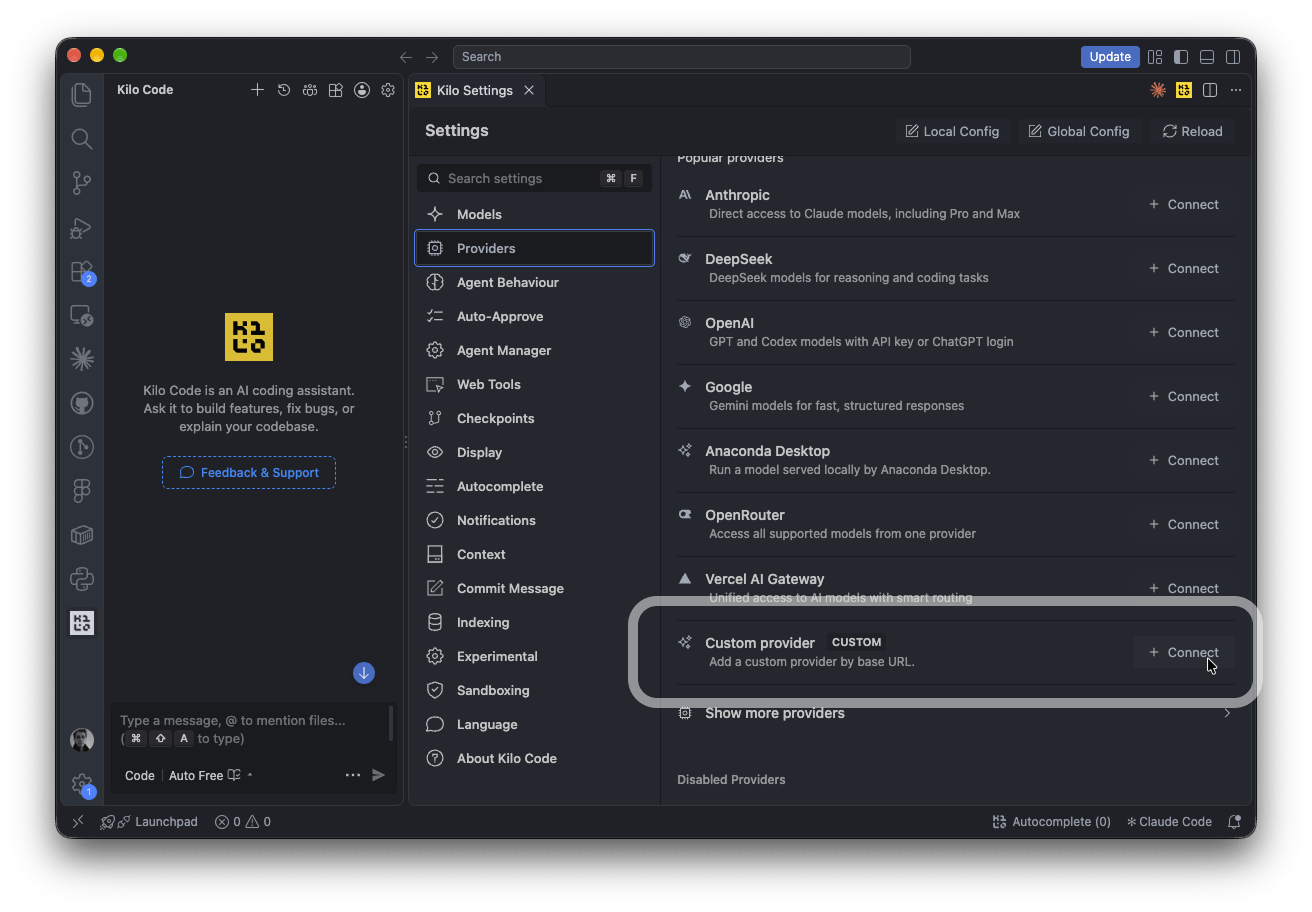Connect the Custom provider
Image resolution: width=1312 pixels, height=912 pixels.
click(1184, 652)
